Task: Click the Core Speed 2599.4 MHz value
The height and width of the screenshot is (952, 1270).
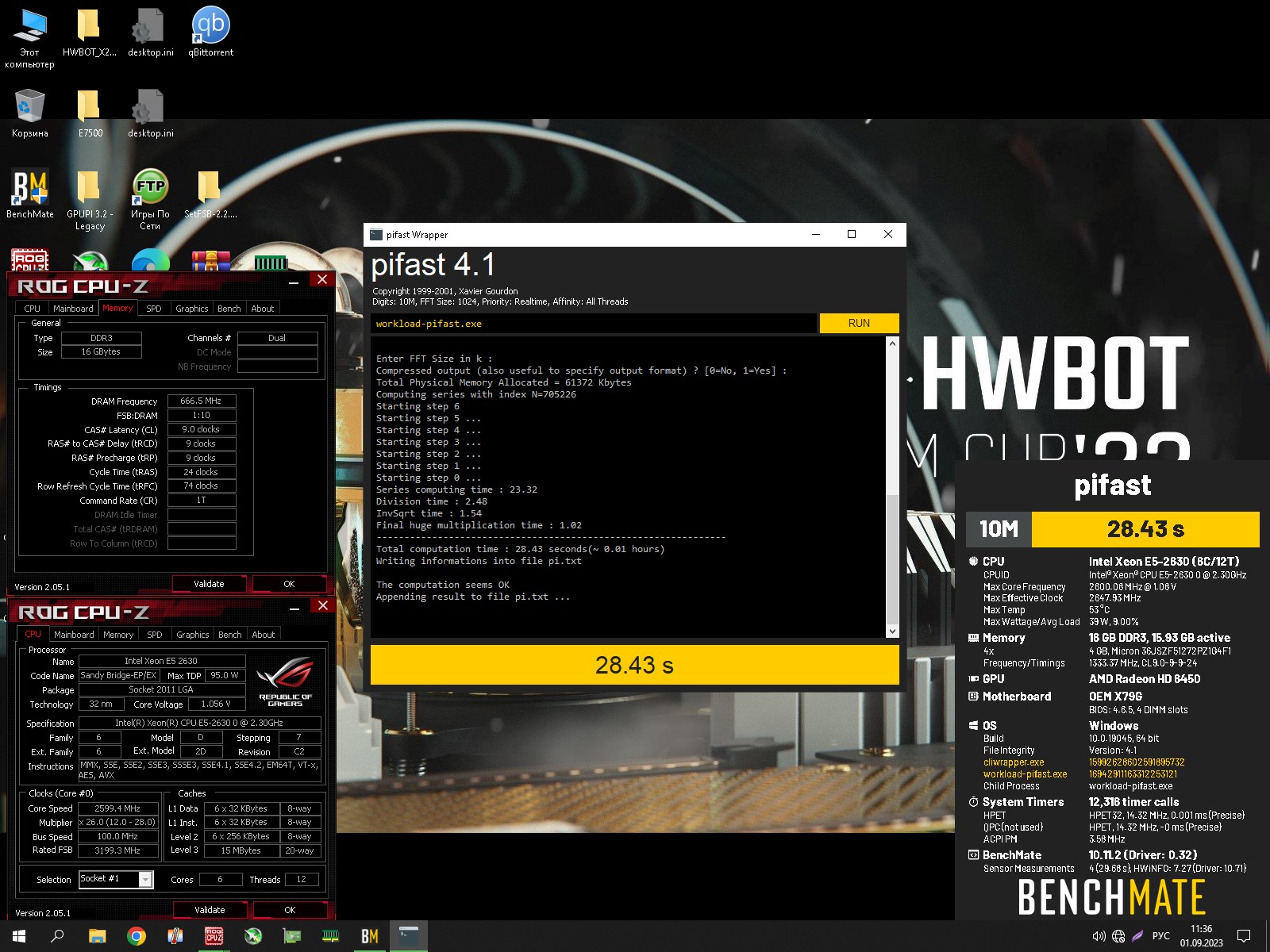Action: (x=117, y=808)
